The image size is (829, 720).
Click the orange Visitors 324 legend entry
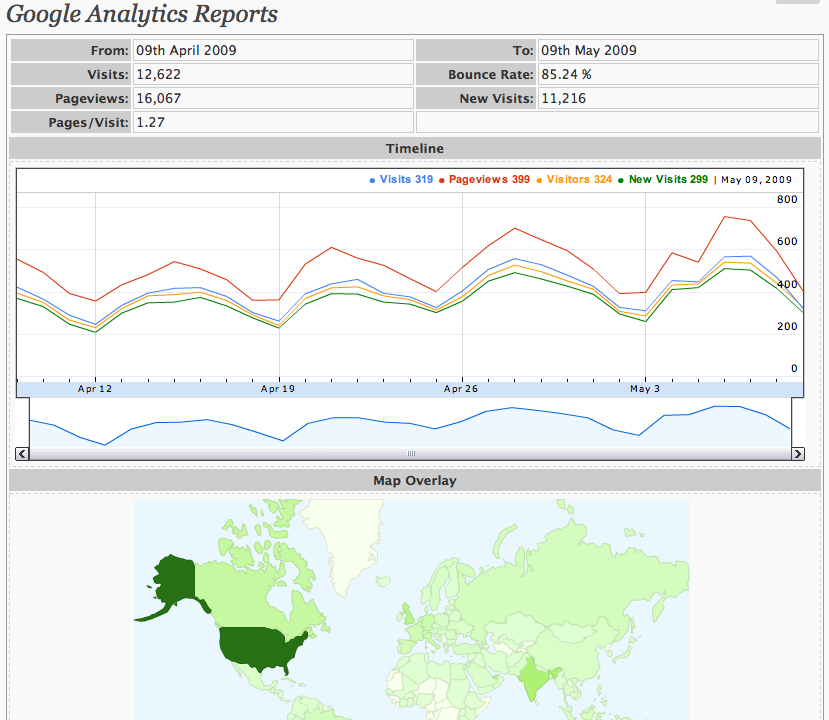coord(574,180)
